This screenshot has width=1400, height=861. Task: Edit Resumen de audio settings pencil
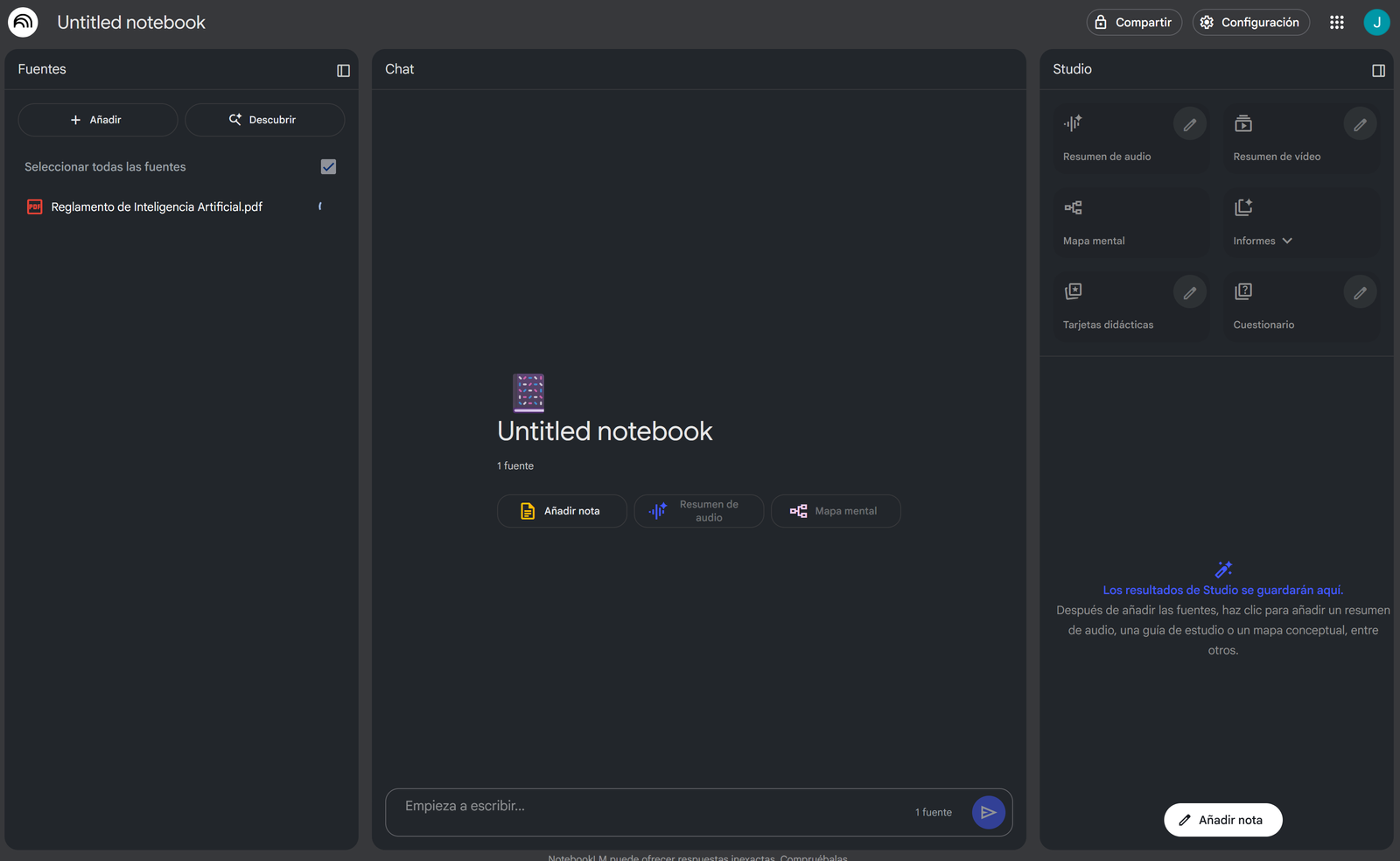pyautogui.click(x=1189, y=124)
